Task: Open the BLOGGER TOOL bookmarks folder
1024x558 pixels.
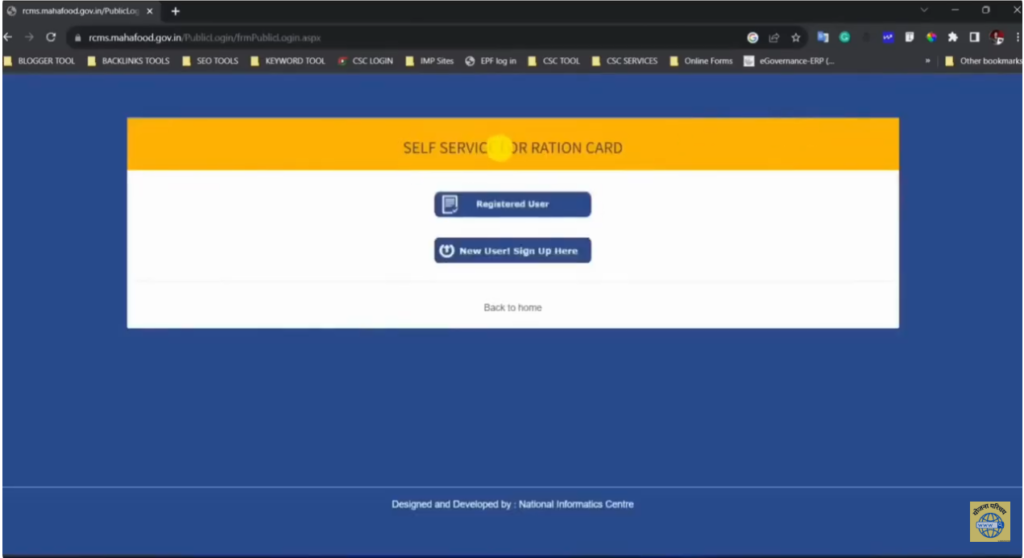Action: (x=39, y=61)
